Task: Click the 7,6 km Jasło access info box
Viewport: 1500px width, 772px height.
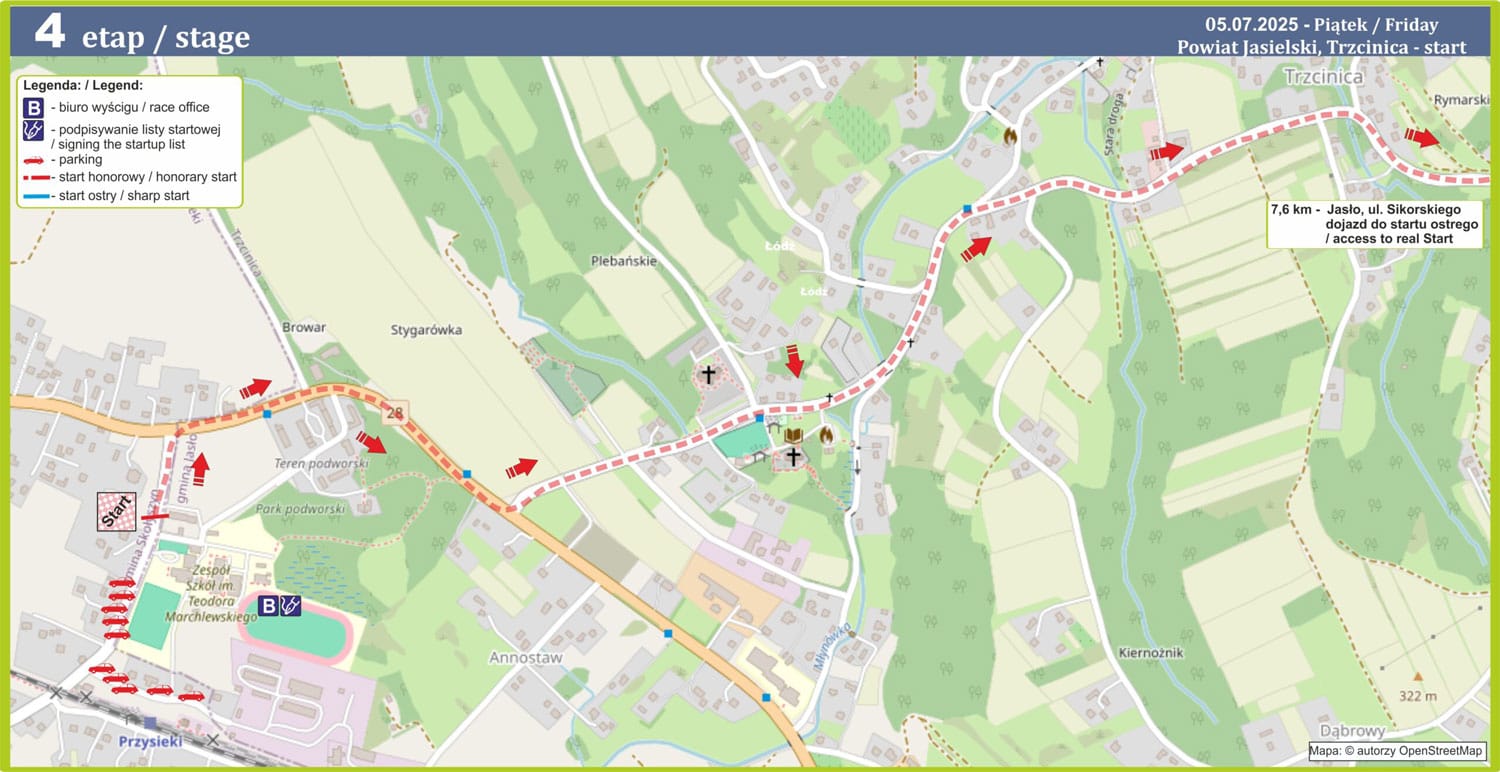Action: (1373, 225)
